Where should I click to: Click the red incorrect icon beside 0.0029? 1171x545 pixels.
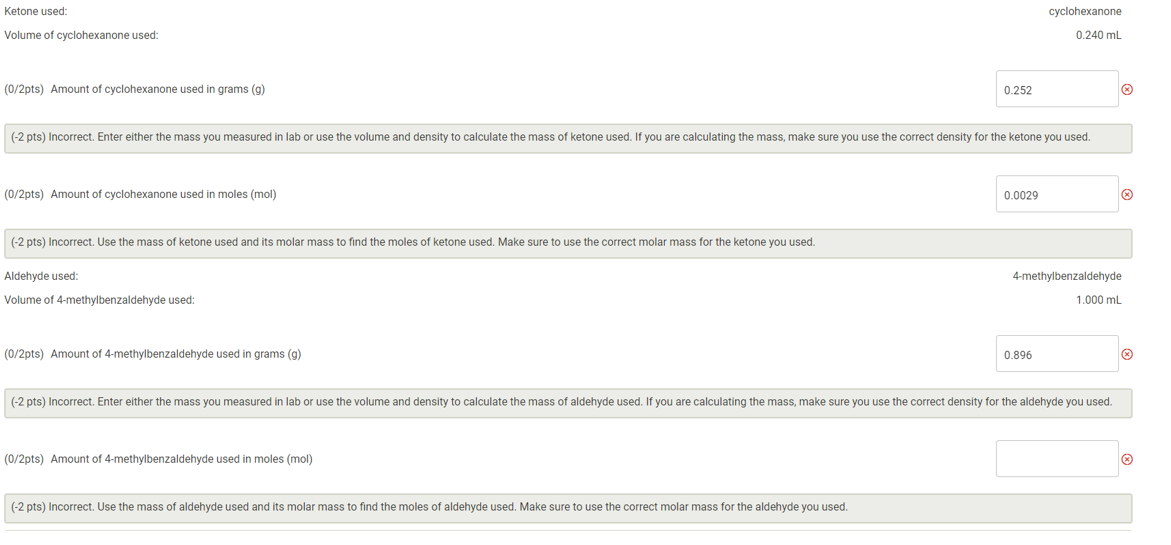pyautogui.click(x=1127, y=195)
